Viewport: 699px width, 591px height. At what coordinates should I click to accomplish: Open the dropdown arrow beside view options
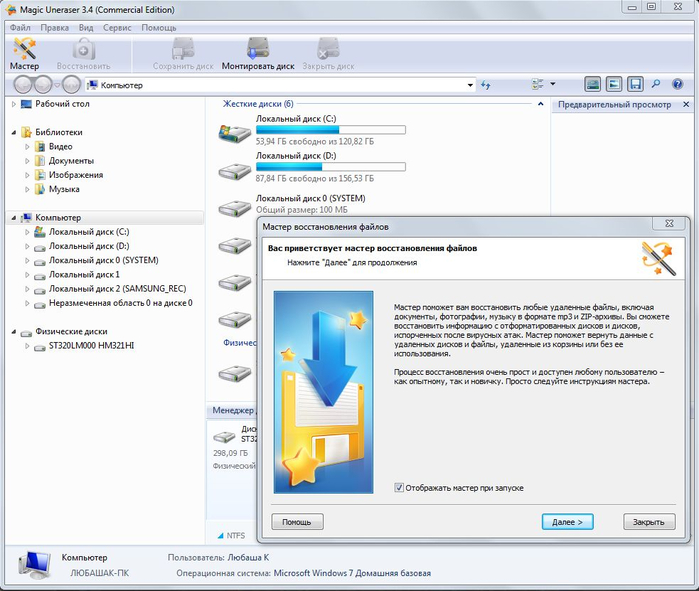[x=553, y=84]
